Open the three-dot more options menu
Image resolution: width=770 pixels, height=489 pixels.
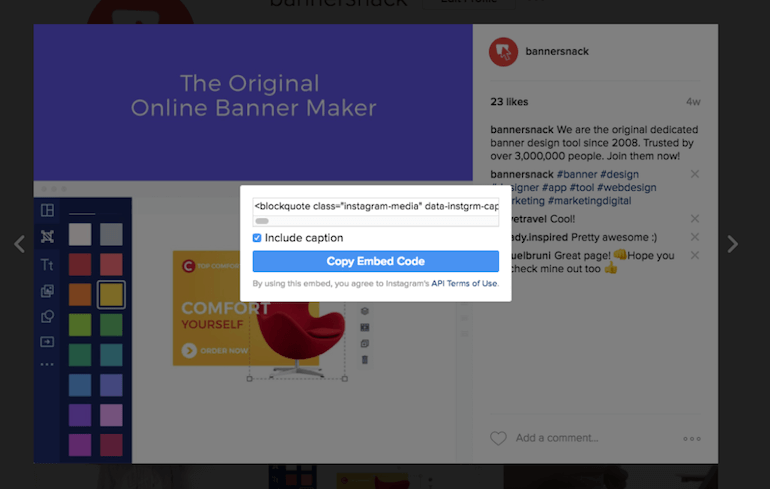(x=692, y=438)
